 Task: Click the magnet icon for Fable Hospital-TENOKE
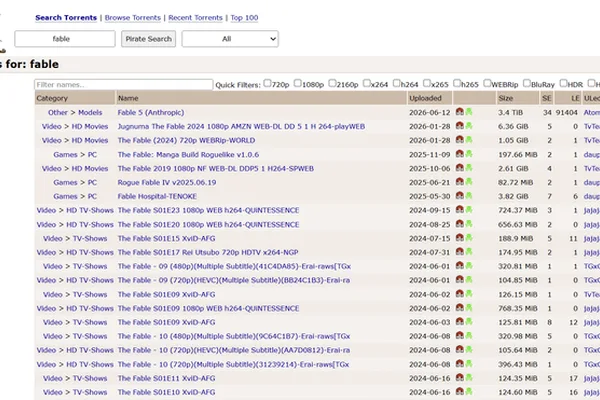coord(460,196)
